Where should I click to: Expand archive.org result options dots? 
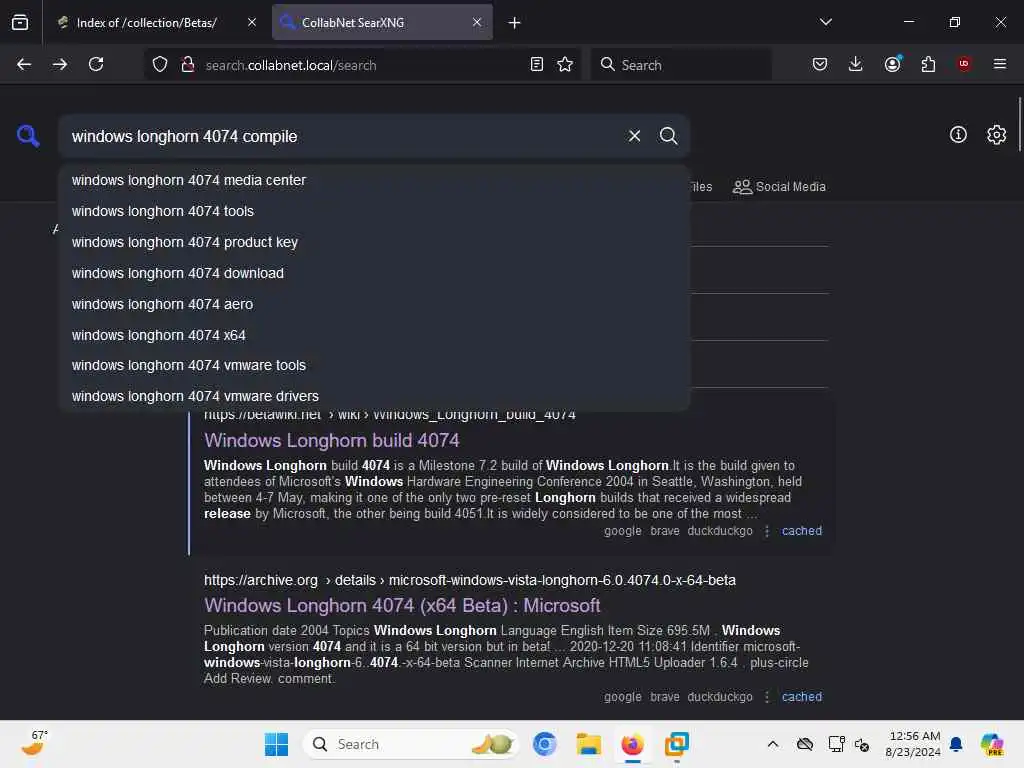pyautogui.click(x=767, y=697)
